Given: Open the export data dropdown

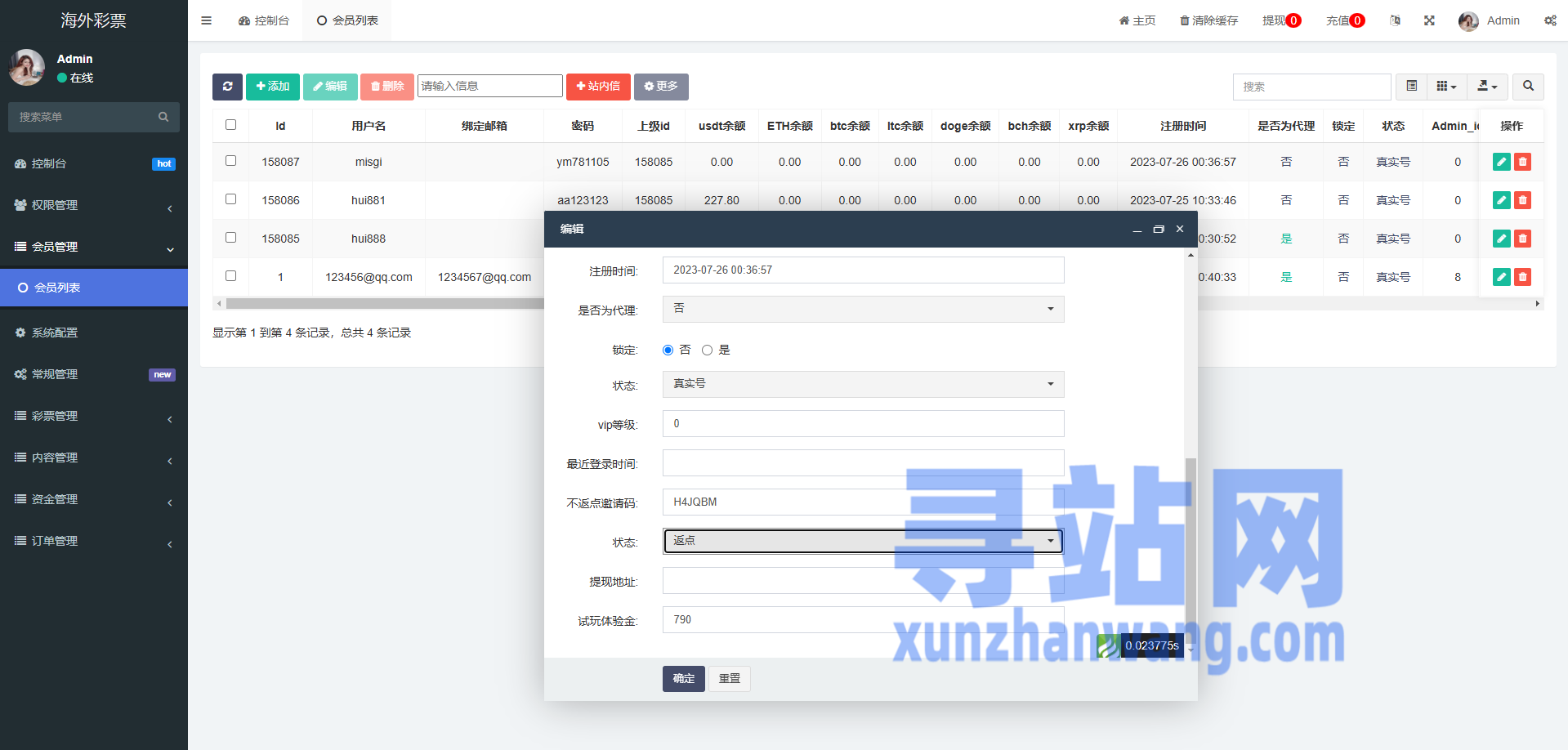Looking at the screenshot, I should tap(1487, 87).
